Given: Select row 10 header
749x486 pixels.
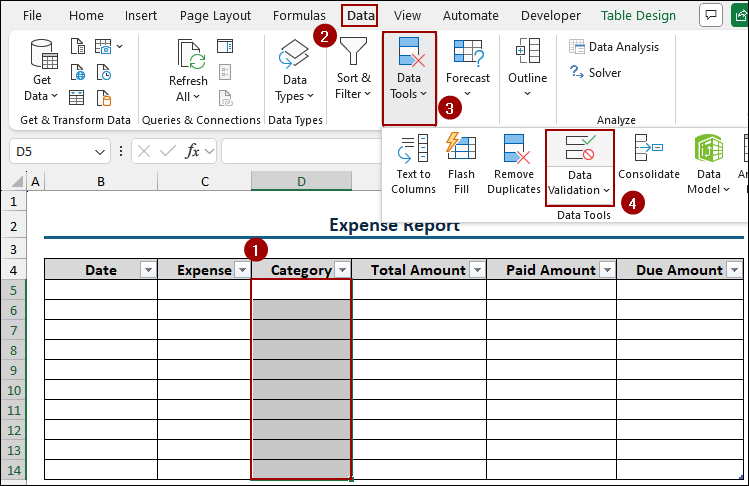Looking at the screenshot, I should coord(13,390).
